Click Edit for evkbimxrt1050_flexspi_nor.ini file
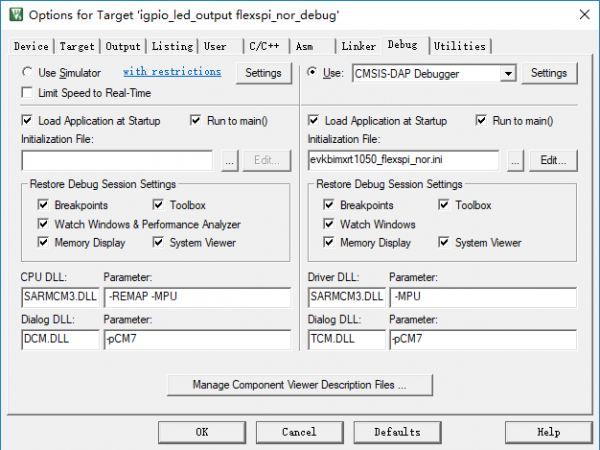 [x=553, y=160]
